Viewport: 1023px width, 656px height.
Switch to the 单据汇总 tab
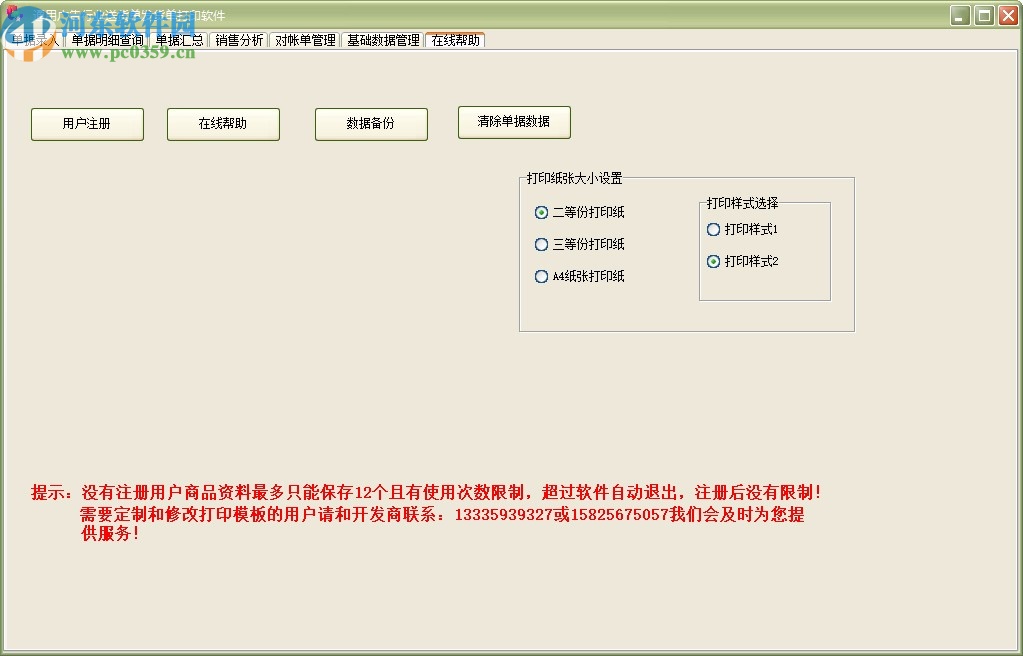click(179, 40)
